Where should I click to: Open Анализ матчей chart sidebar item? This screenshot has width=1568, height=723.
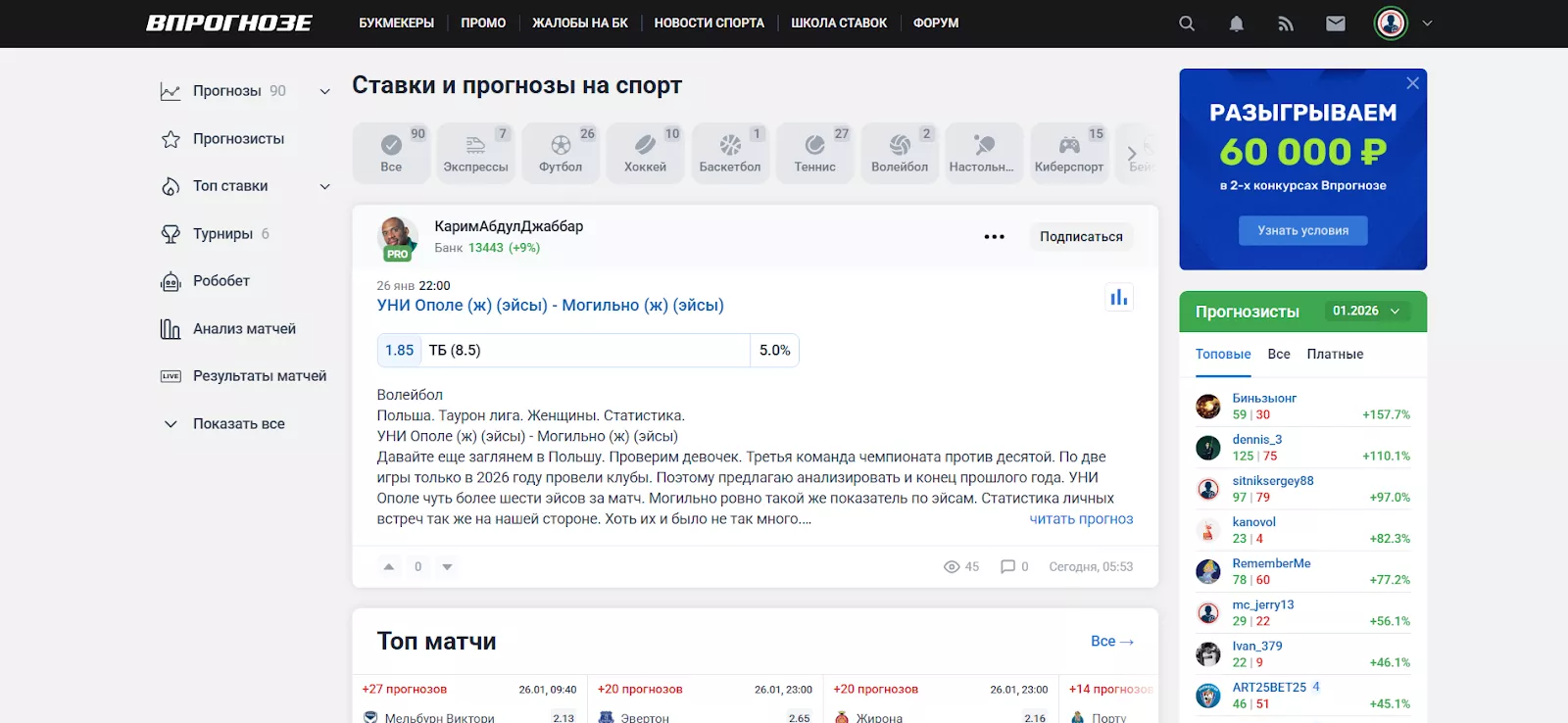click(228, 329)
